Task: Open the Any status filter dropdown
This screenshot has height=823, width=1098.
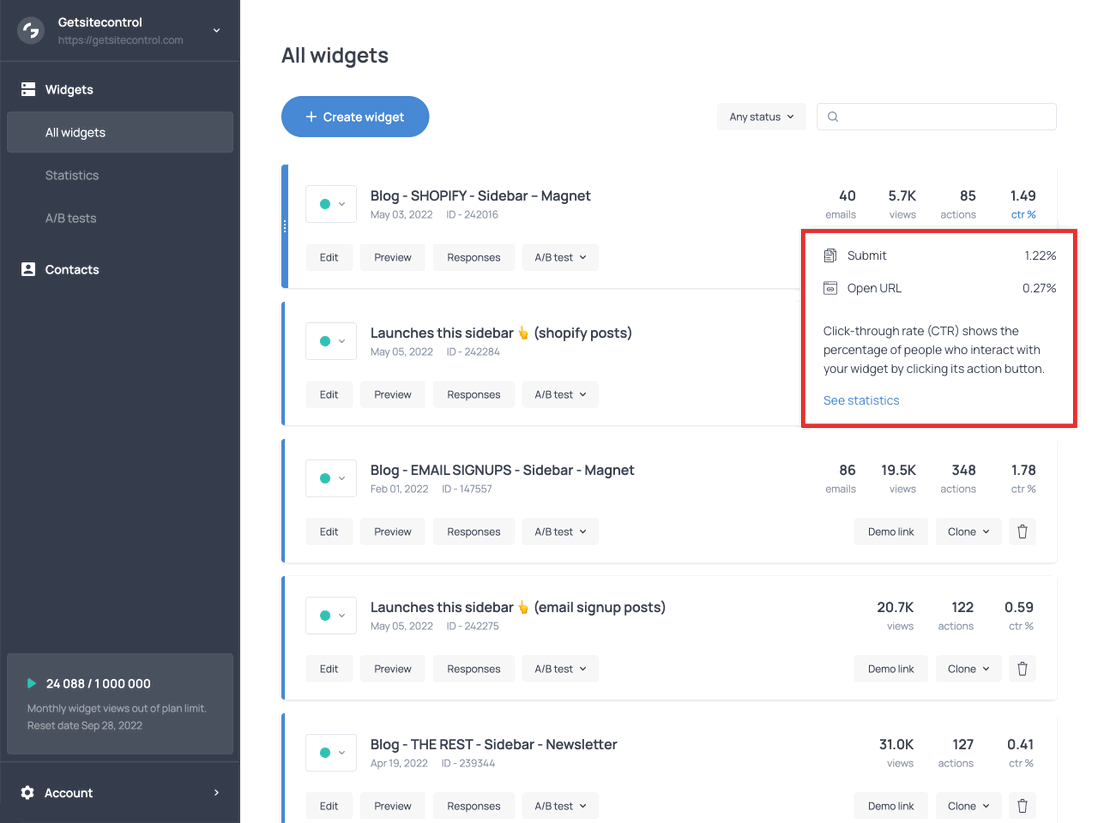Action: pyautogui.click(x=761, y=116)
